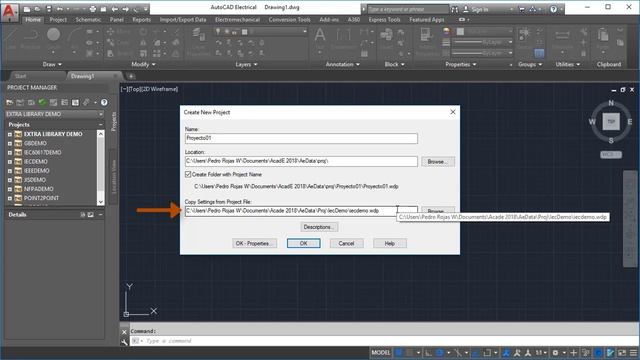
Task: Open the Location View side tab
Action: 114,177
